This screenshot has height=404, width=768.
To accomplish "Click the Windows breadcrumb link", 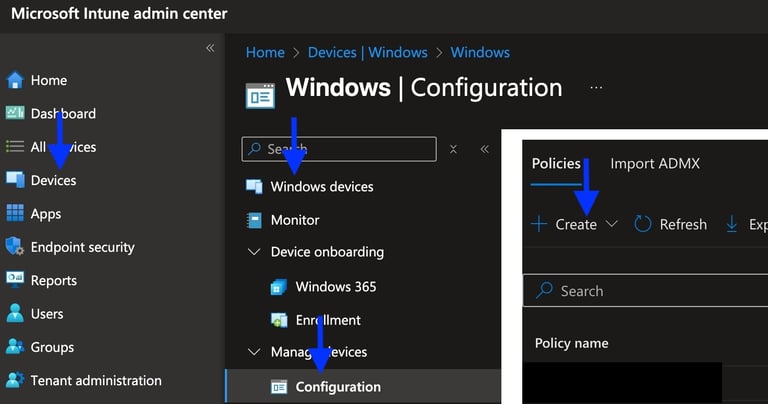I will [x=480, y=52].
